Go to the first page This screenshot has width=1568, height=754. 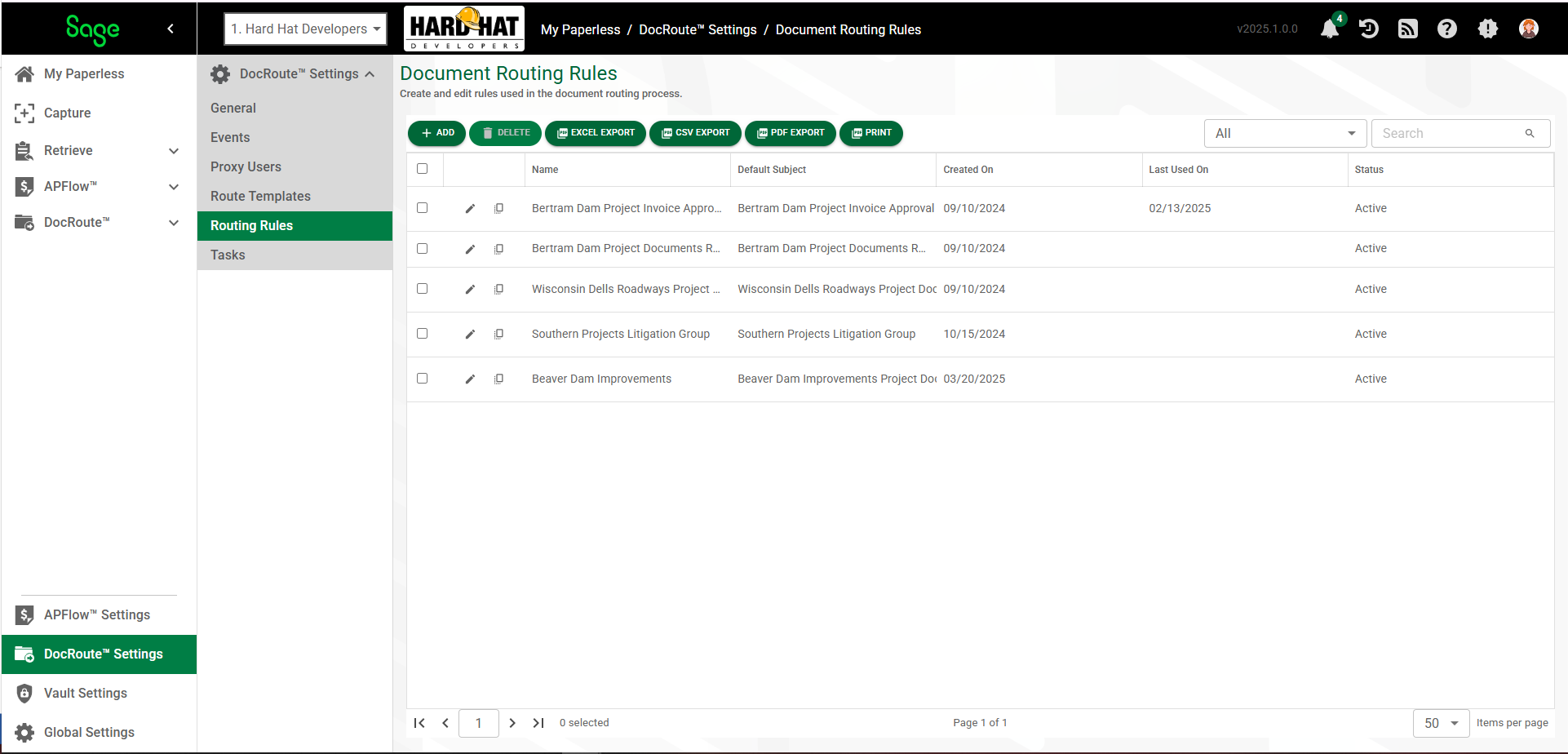(419, 723)
